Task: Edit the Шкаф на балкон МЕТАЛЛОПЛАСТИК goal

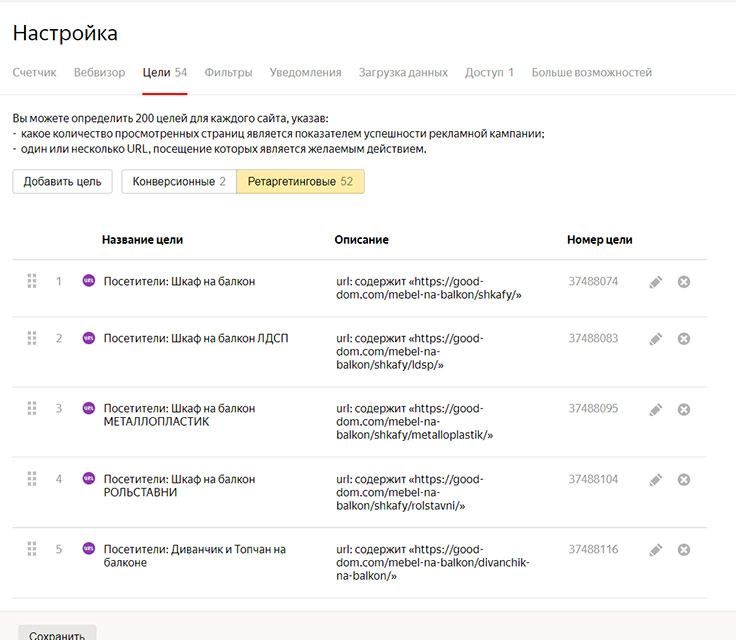Action: coord(655,409)
